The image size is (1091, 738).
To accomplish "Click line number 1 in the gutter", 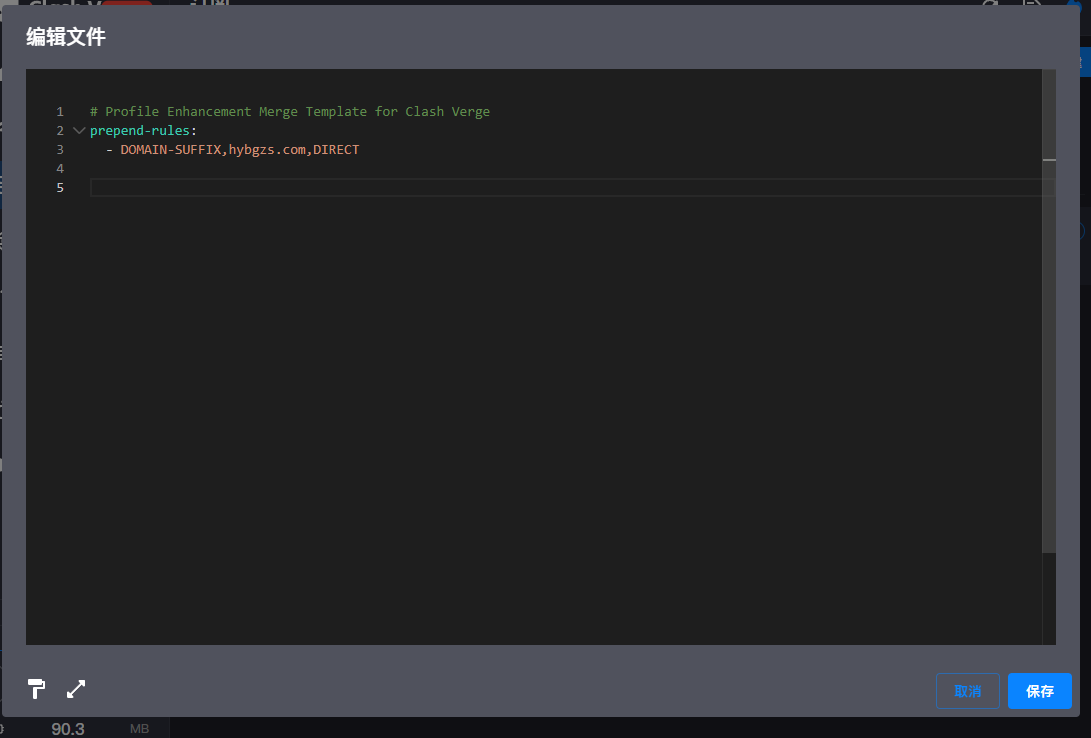I will click(60, 111).
